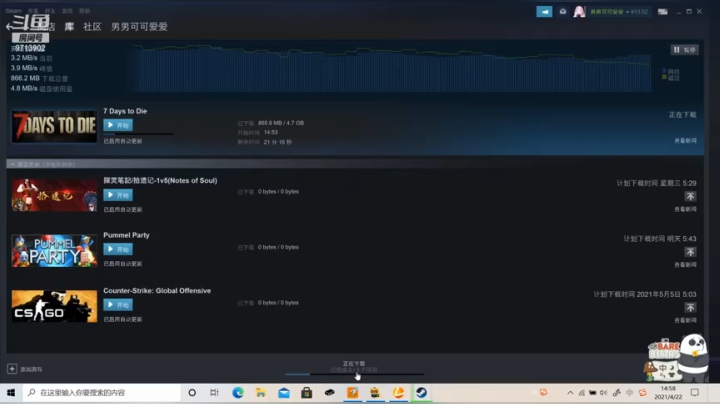Click the Pummel Party title text
This screenshot has width=720, height=404.
[x=126, y=235]
